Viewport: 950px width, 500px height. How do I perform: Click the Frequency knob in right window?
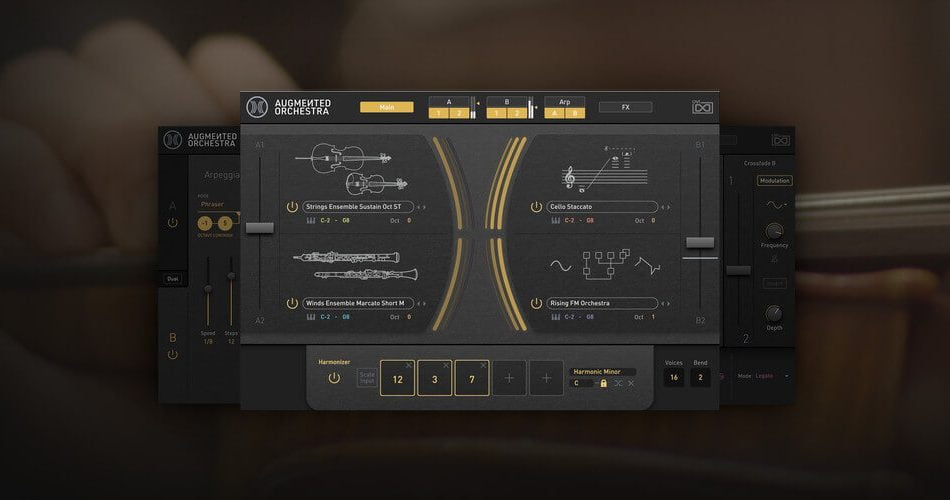[774, 231]
